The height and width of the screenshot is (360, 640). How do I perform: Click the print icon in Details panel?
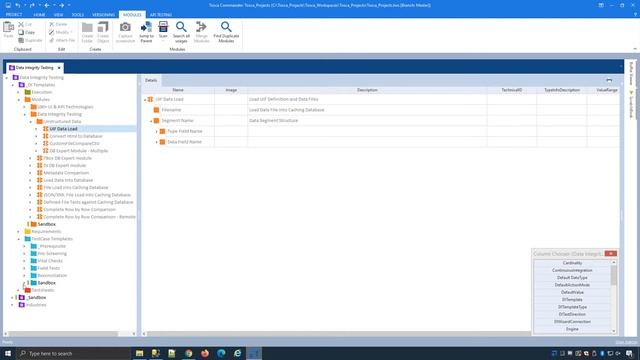609,80
